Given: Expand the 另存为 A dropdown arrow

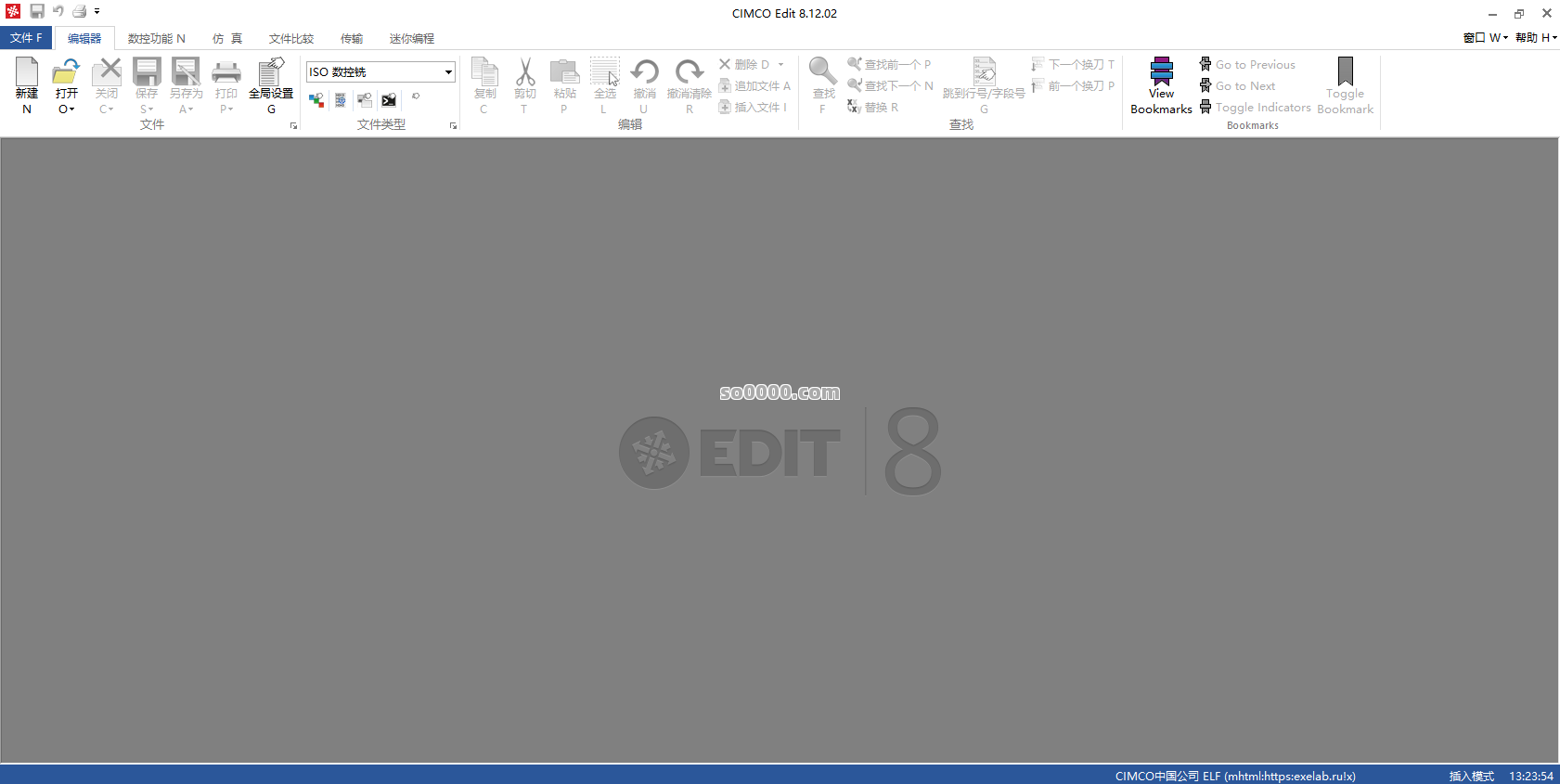Looking at the screenshot, I should (191, 109).
